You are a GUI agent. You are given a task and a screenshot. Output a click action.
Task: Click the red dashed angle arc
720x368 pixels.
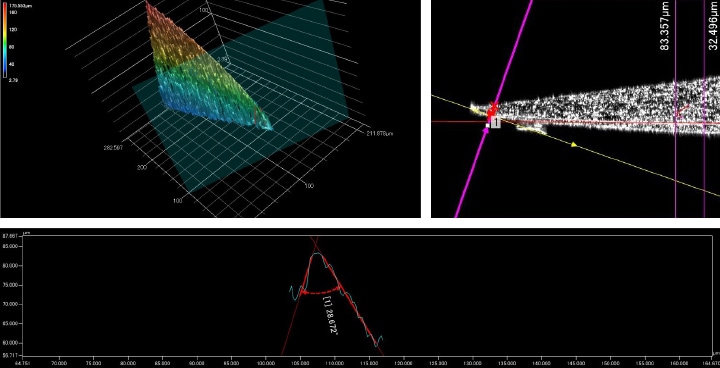(321, 292)
